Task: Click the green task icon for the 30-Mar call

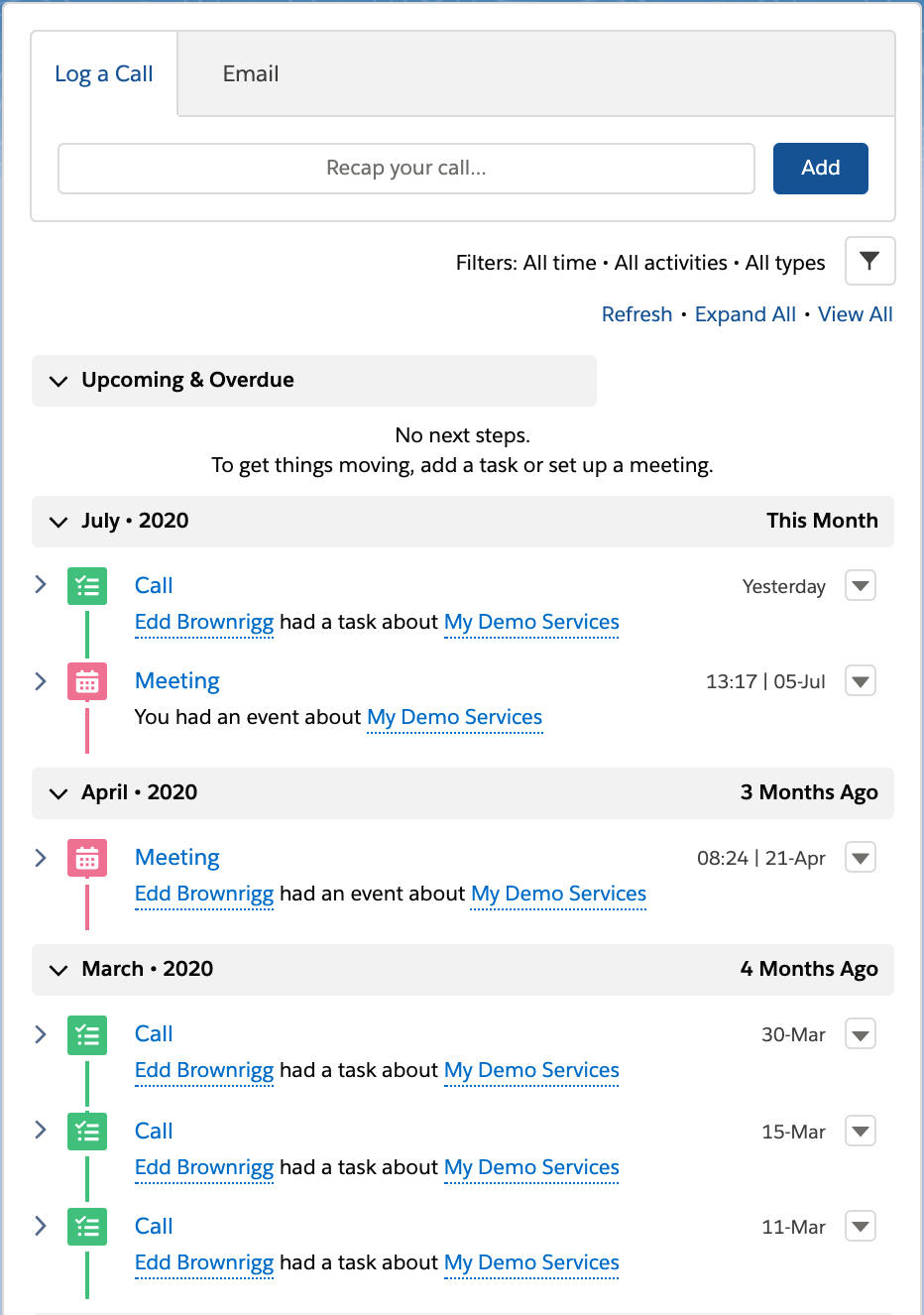Action: pos(87,1034)
